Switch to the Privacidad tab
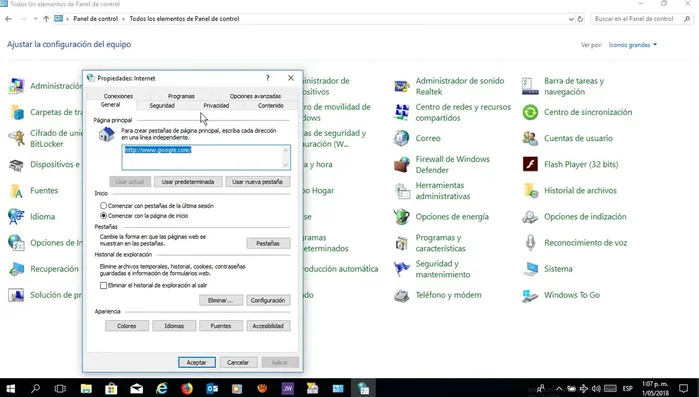Image resolution: width=699 pixels, height=397 pixels. (x=216, y=106)
